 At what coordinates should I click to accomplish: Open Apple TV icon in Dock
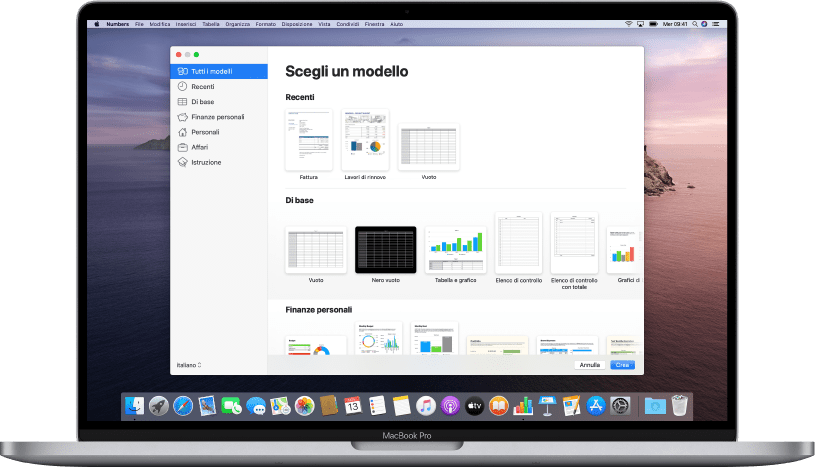(x=474, y=405)
